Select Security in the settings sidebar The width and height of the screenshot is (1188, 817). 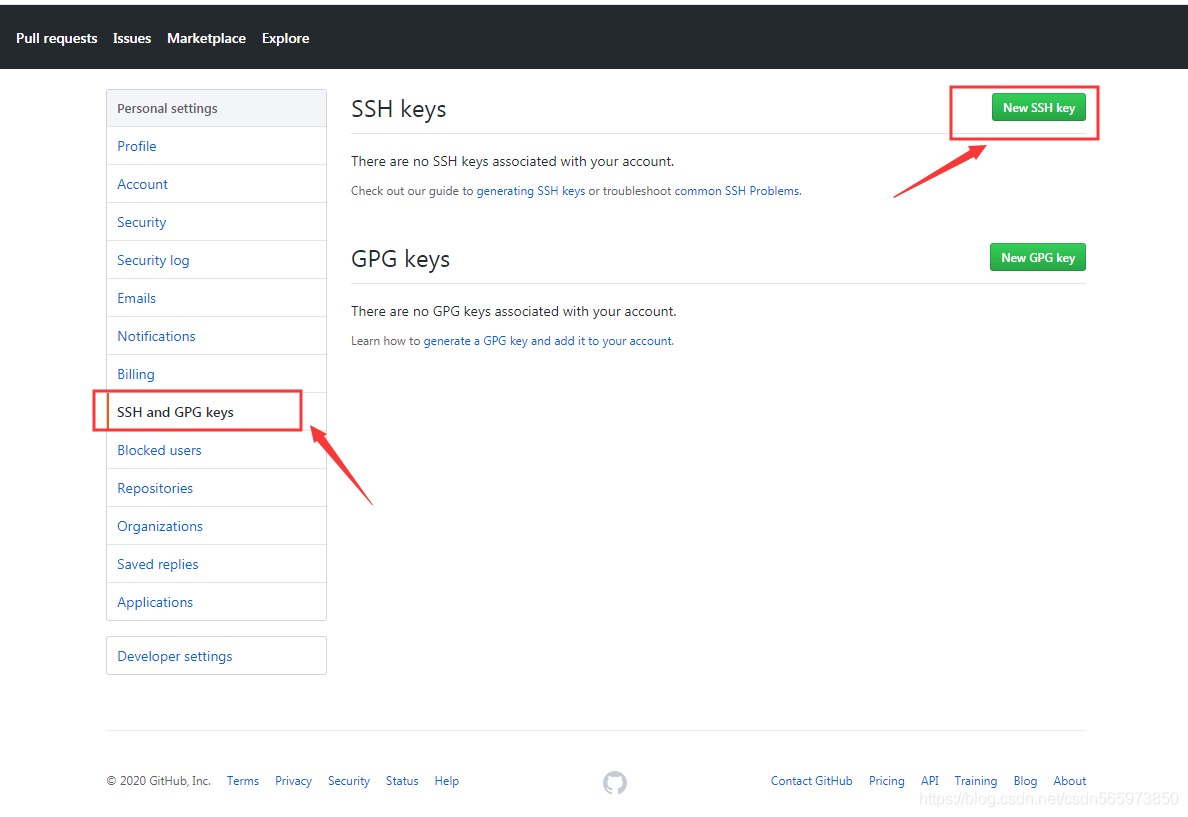[x=217, y=222]
